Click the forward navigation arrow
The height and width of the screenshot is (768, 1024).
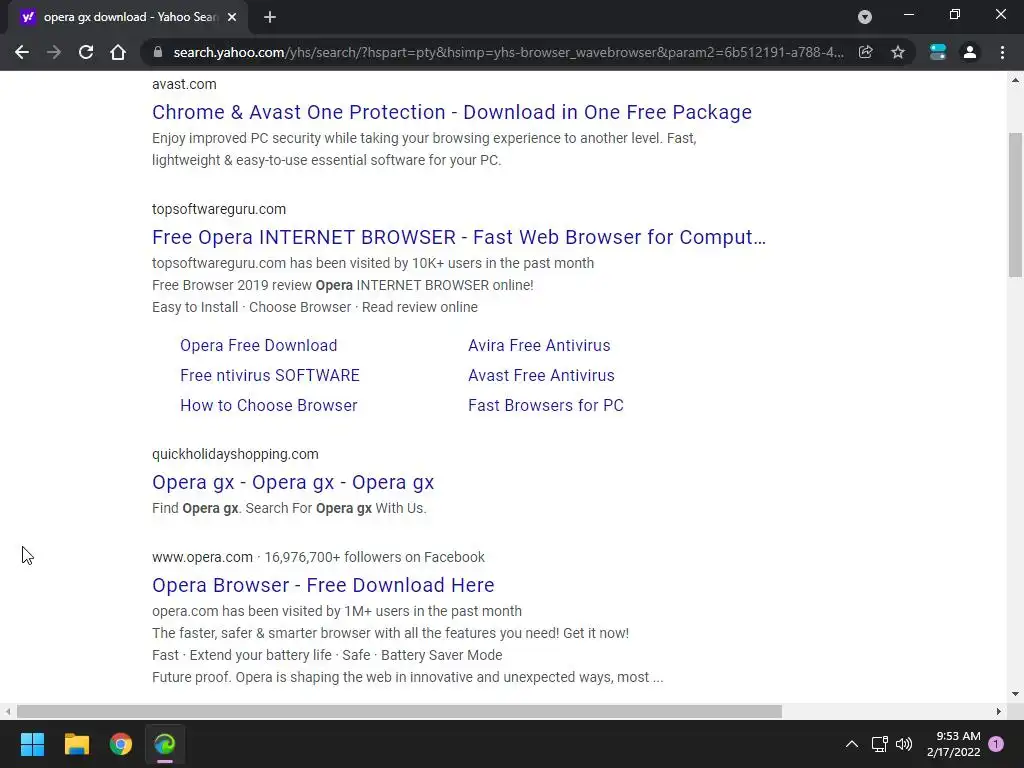[54, 52]
